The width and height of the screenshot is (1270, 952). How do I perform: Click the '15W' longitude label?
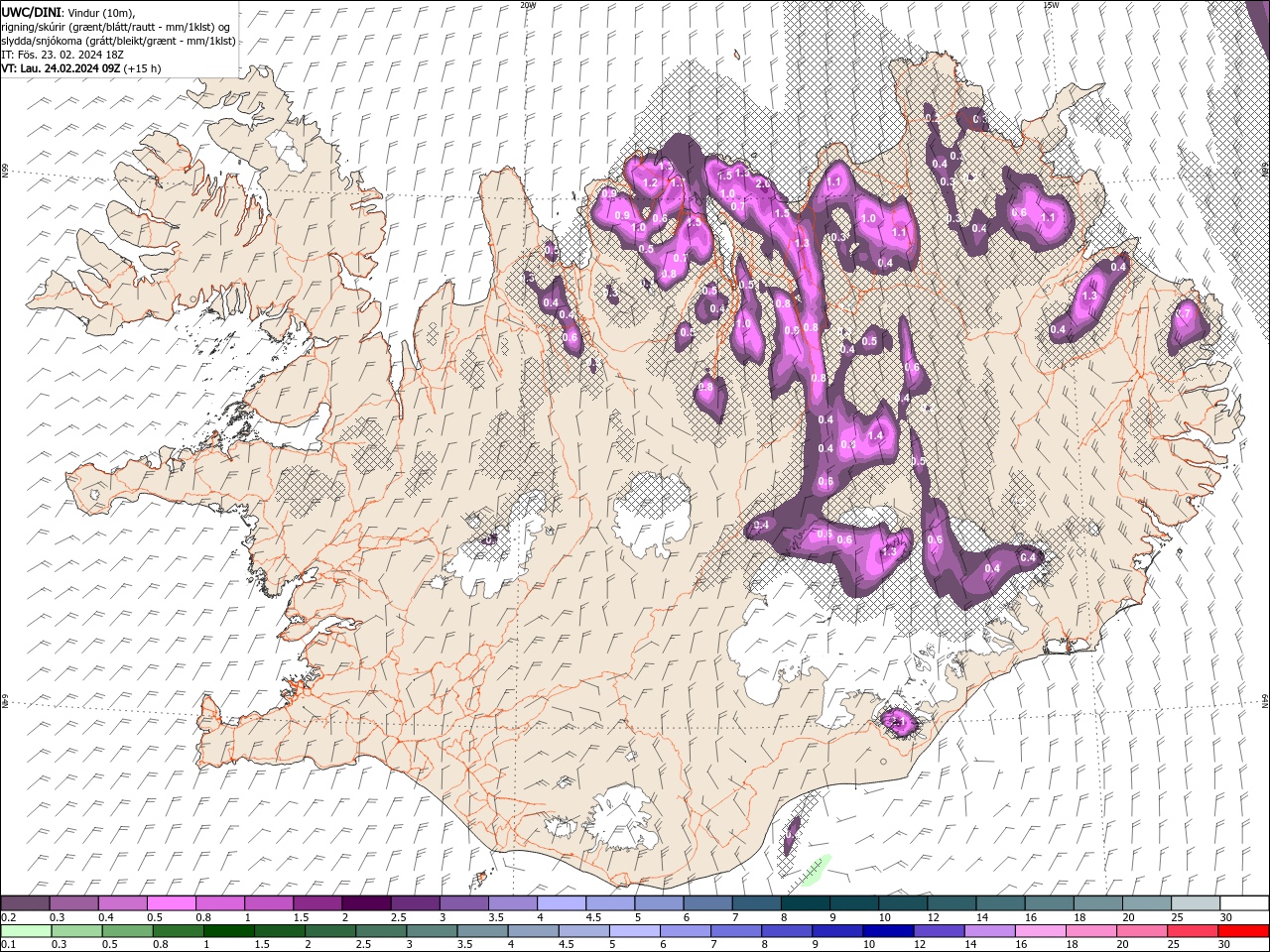click(x=1051, y=5)
